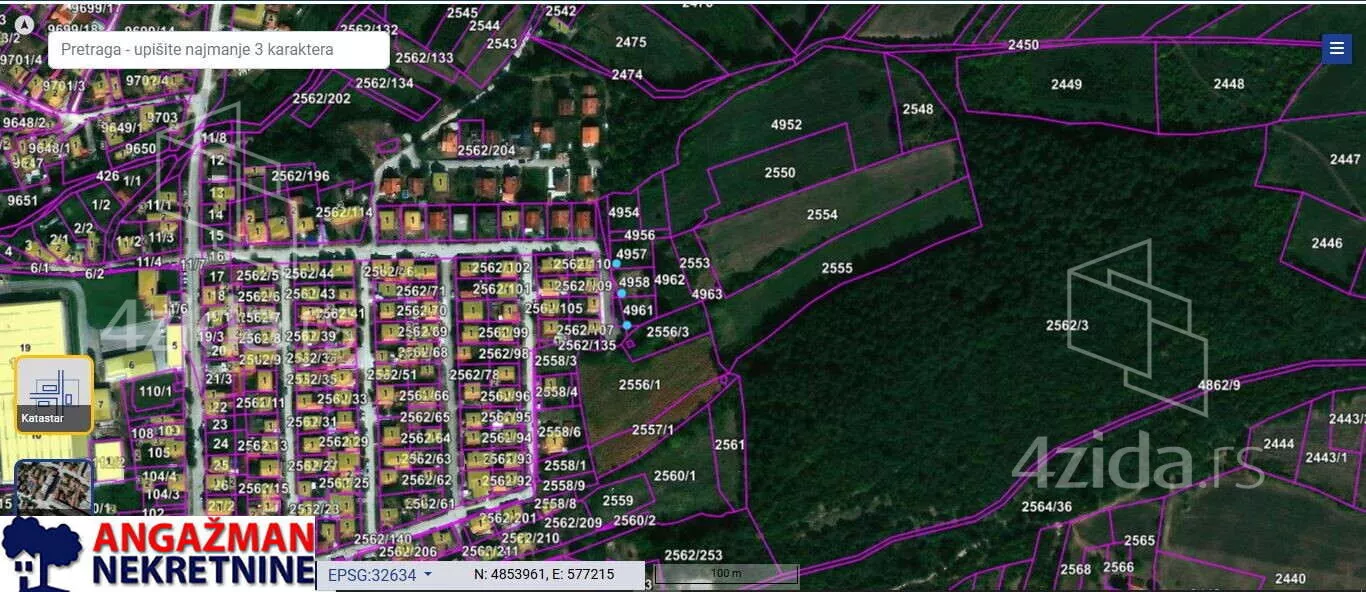Select parcel label 4862/9
This screenshot has width=1366, height=592.
1218,385
